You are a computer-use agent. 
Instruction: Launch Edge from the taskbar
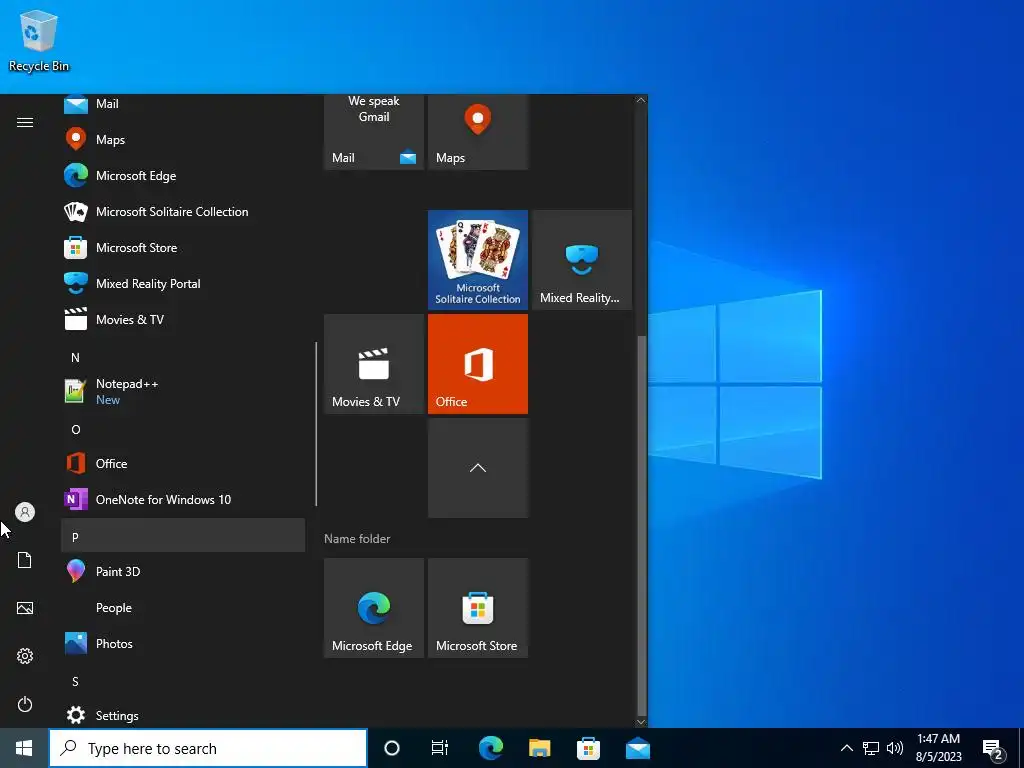[x=490, y=748]
